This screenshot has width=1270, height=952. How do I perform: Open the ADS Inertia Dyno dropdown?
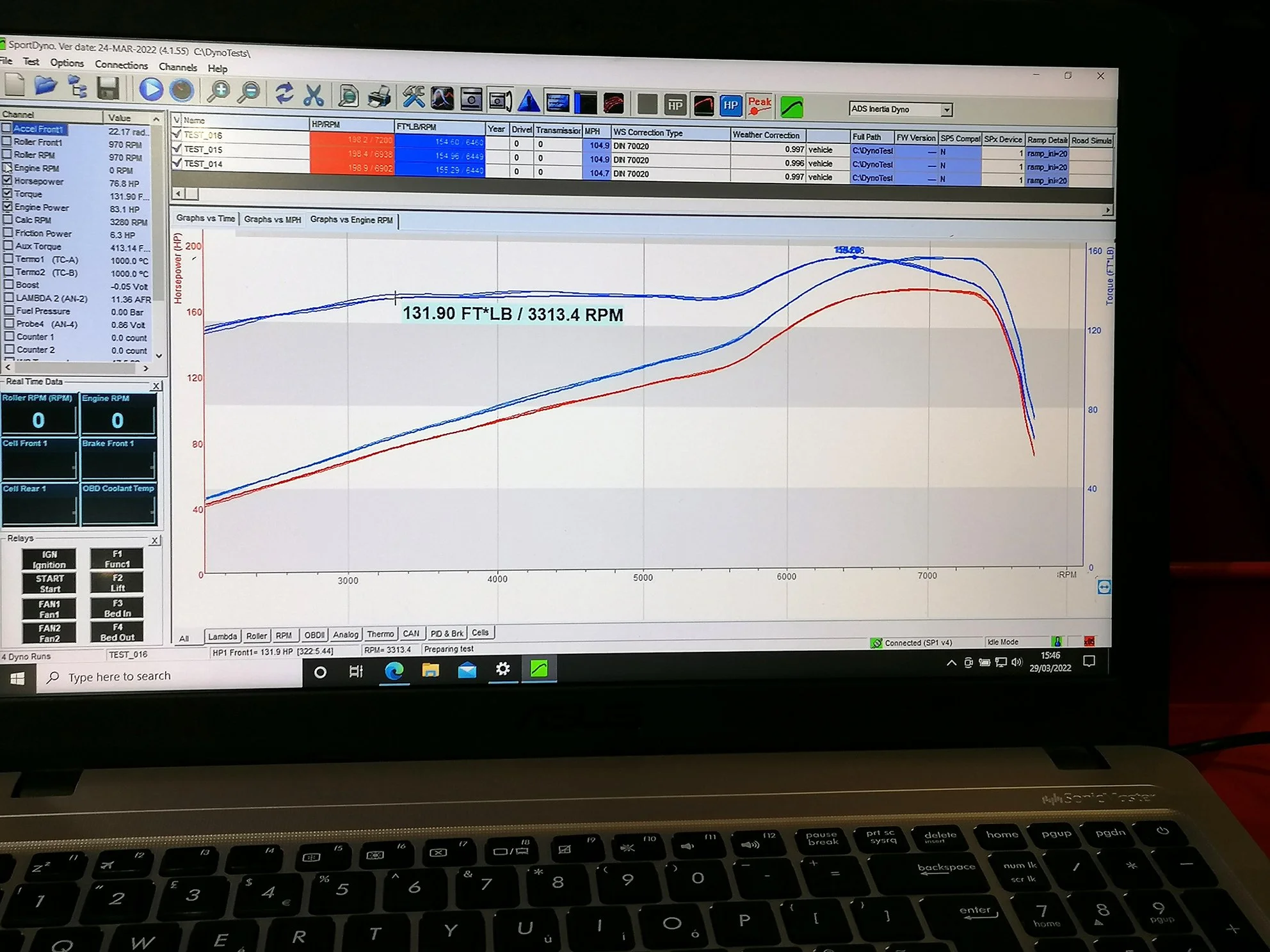point(947,109)
